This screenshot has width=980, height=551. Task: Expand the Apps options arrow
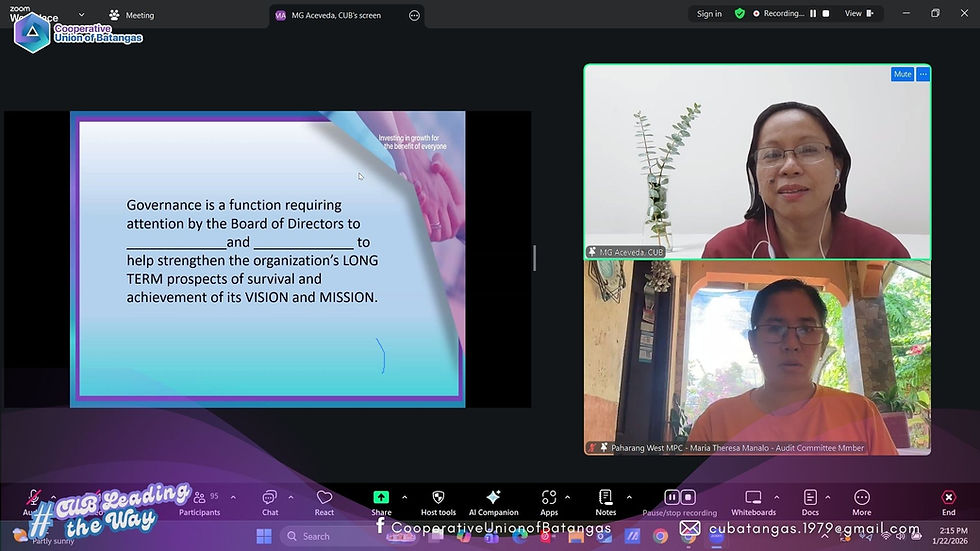tap(568, 498)
